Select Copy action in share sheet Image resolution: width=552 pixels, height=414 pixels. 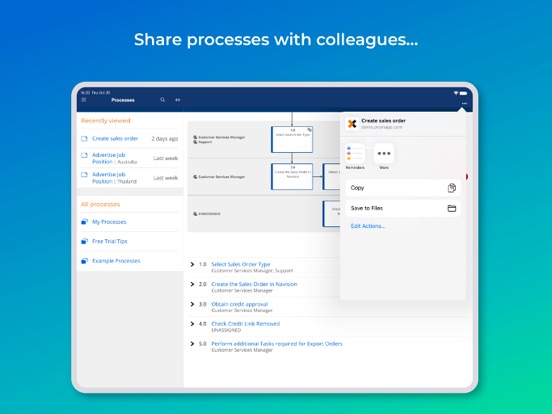[x=403, y=188]
